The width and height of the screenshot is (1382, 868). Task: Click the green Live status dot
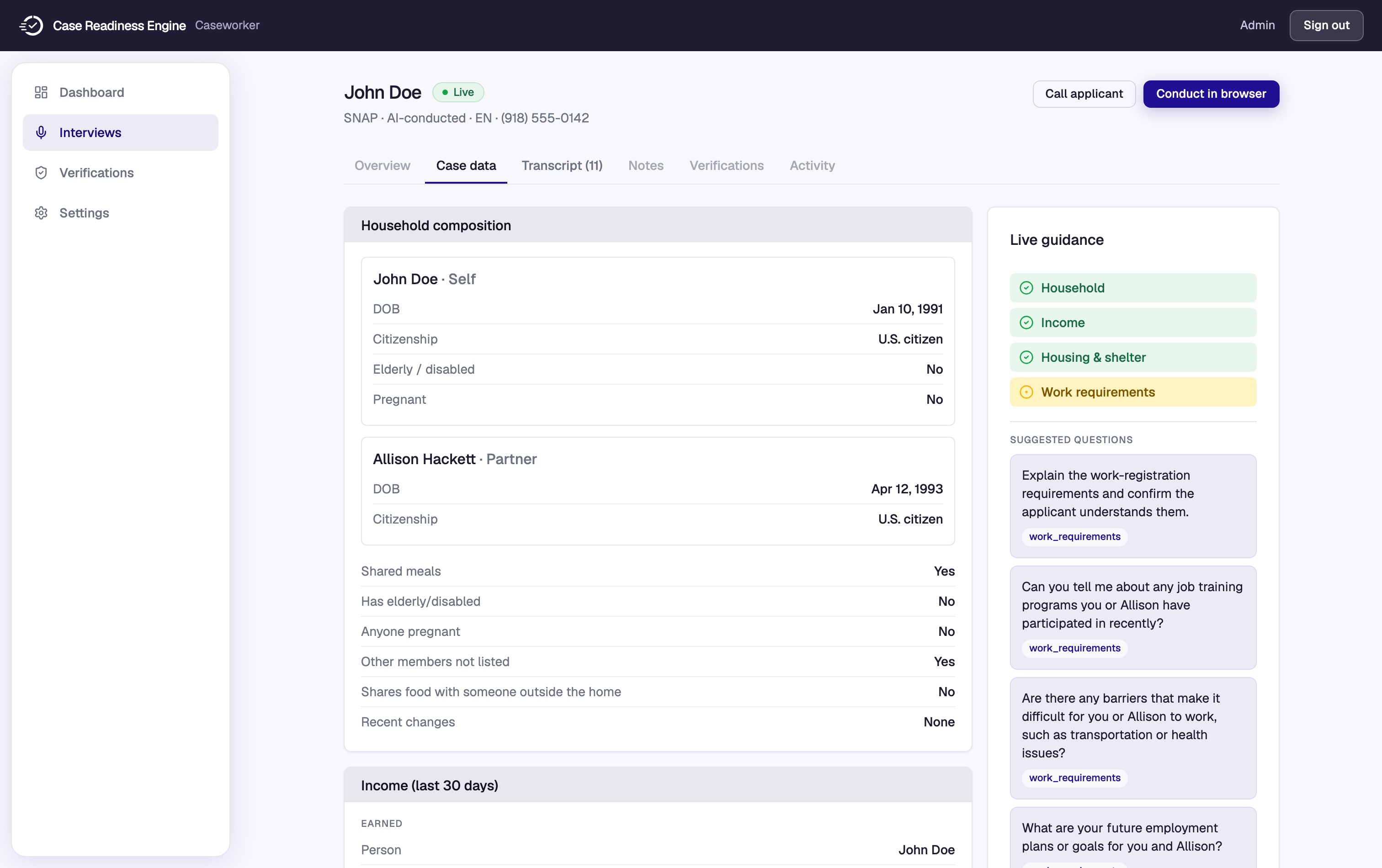[445, 92]
